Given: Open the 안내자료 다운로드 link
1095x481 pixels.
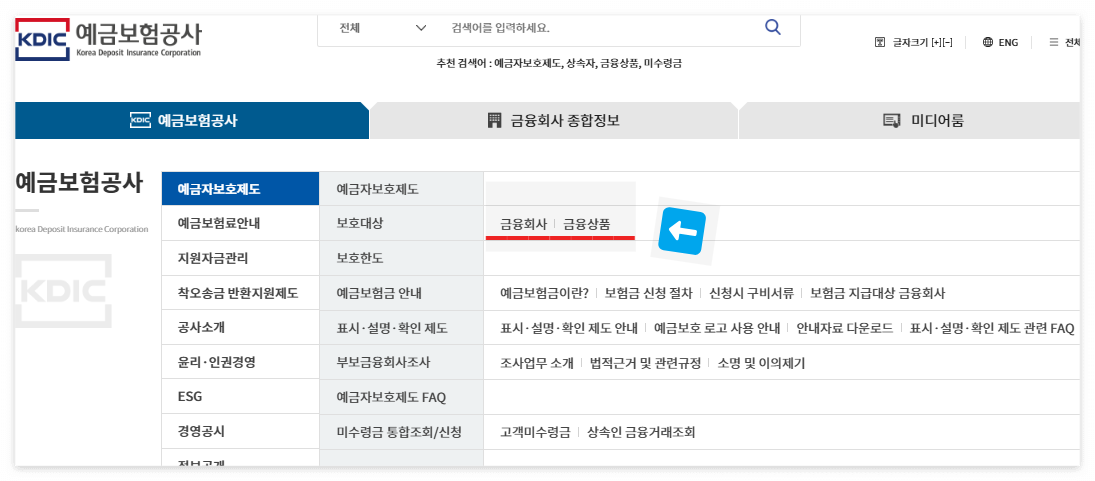Looking at the screenshot, I should click(845, 327).
